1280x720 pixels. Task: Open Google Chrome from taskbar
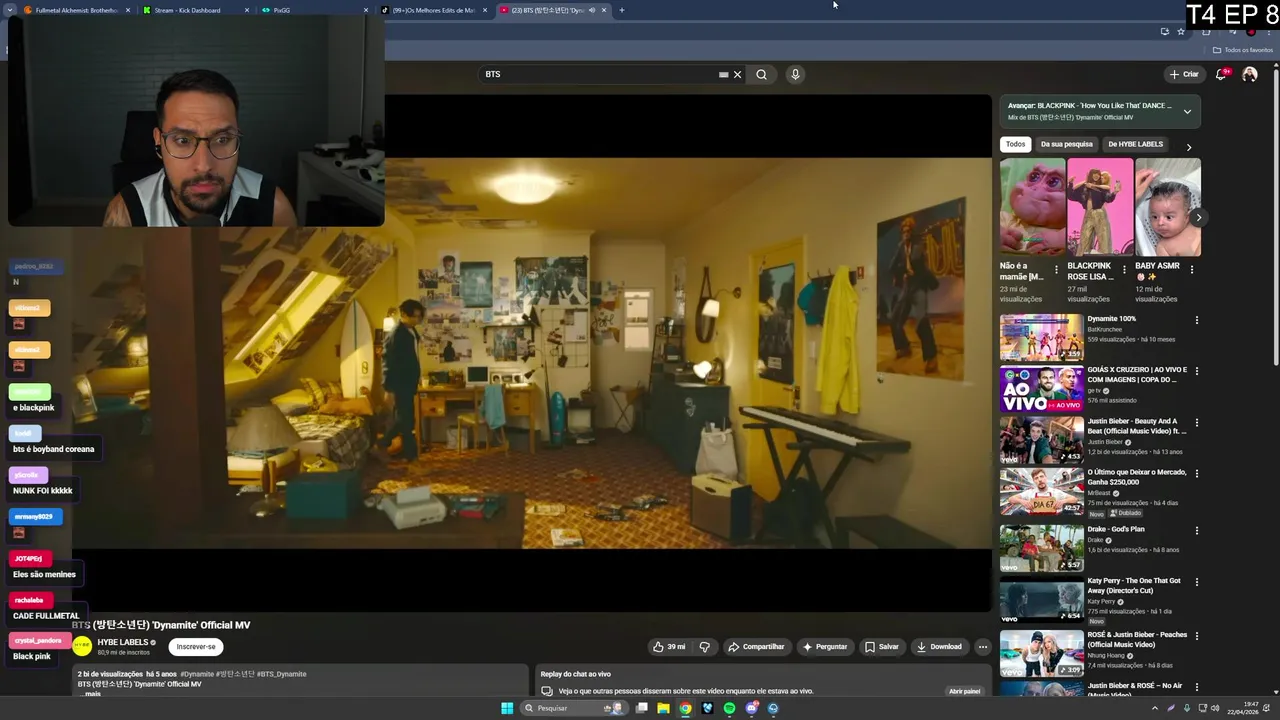coord(685,708)
